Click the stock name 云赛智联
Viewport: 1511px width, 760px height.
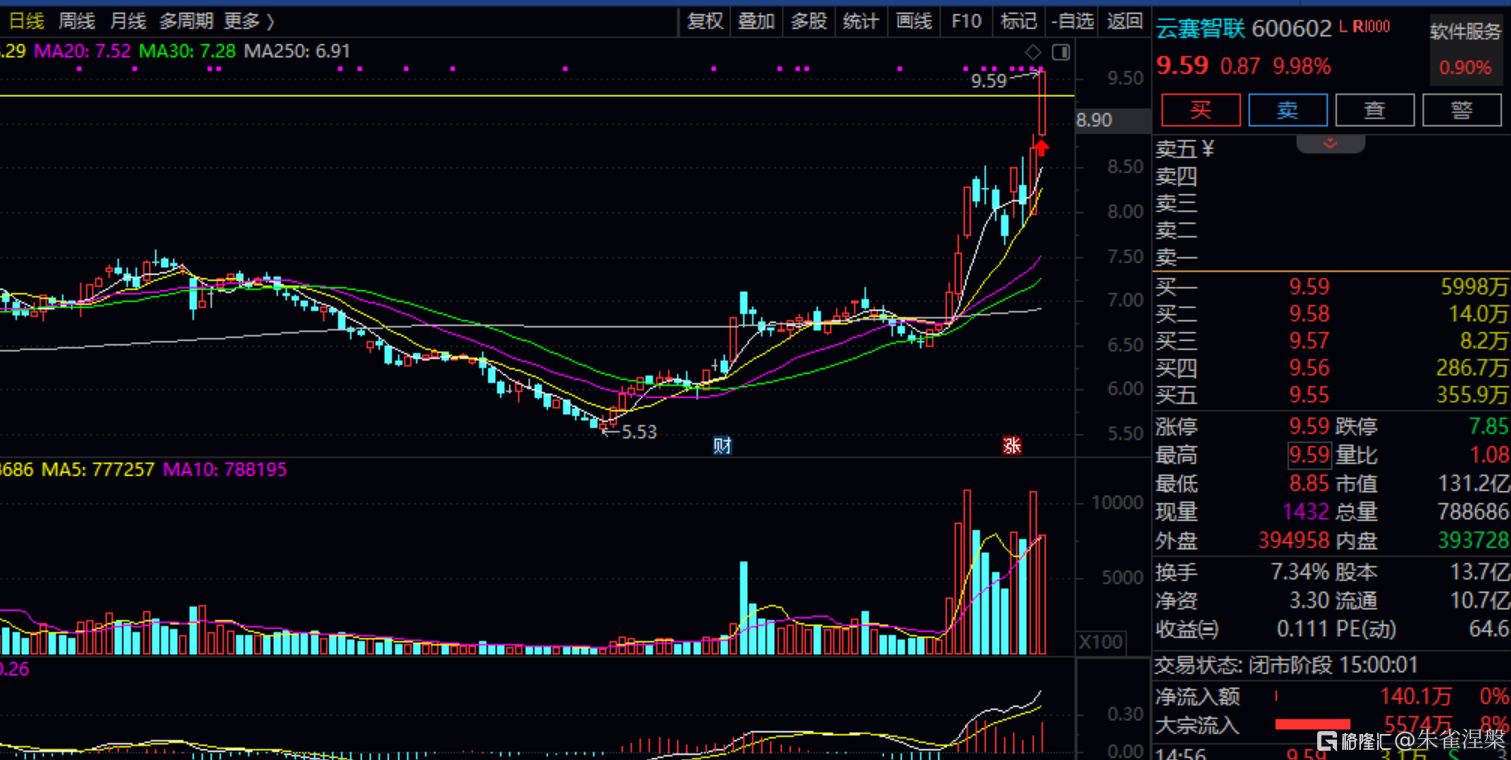pyautogui.click(x=1199, y=29)
